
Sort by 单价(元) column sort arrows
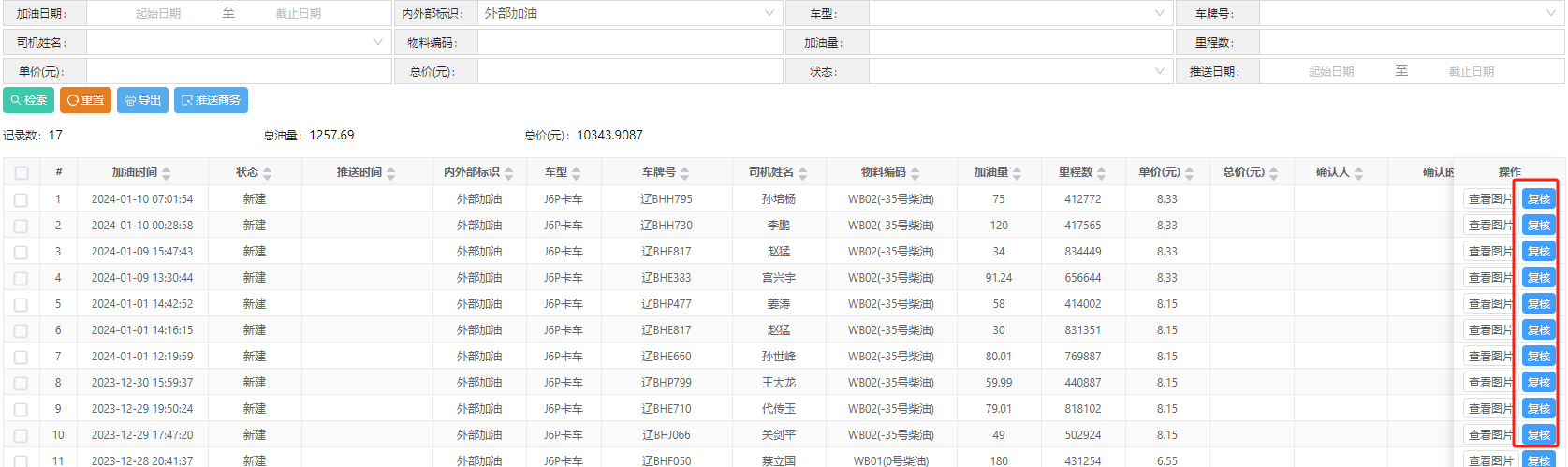[1190, 173]
